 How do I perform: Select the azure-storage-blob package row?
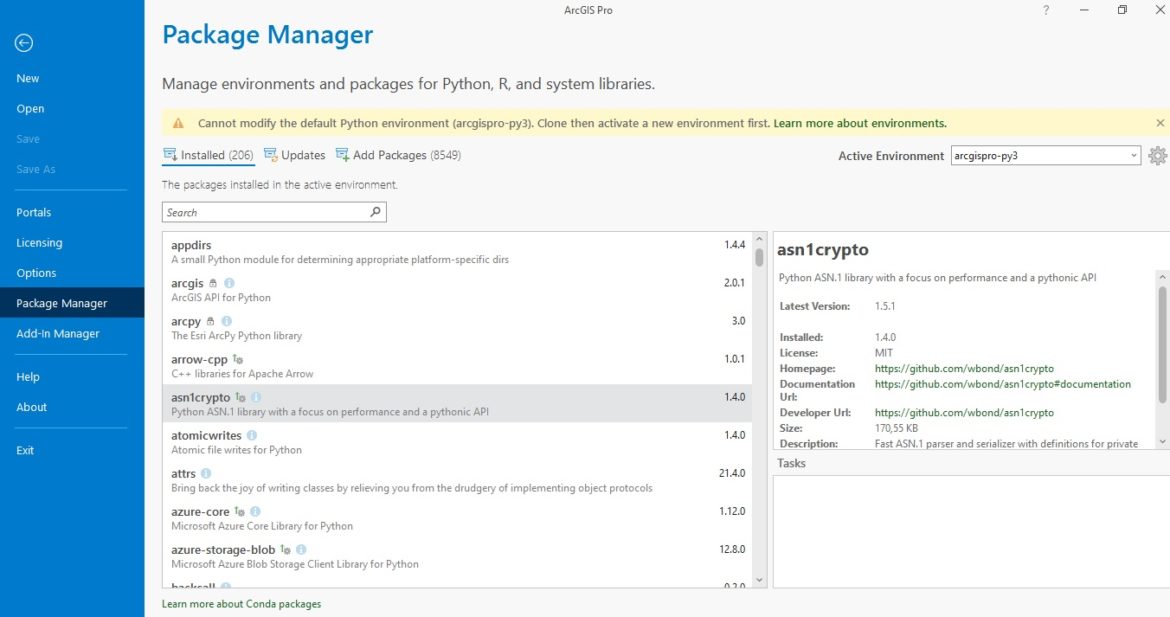pos(457,556)
